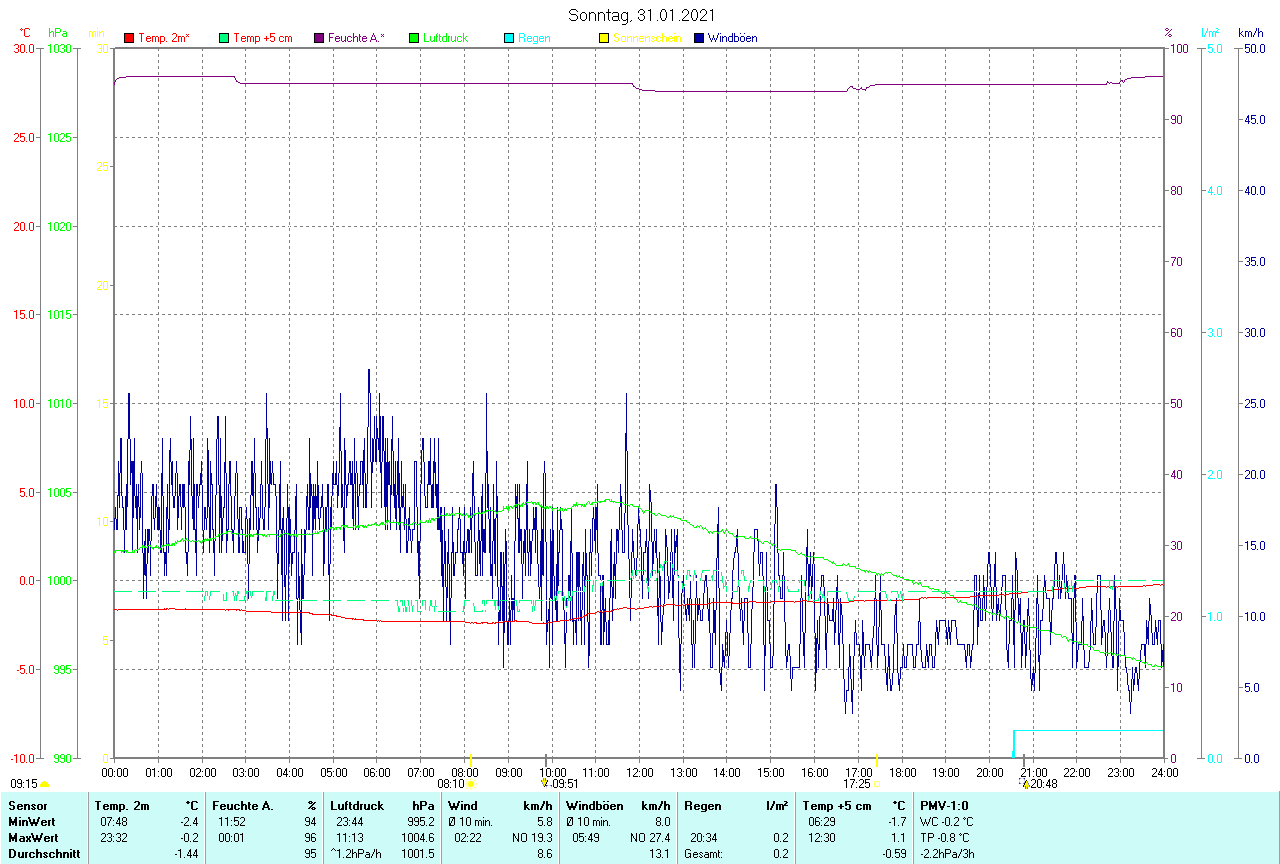
Task: Click the -1.44 average temperature value
Action: point(186,854)
